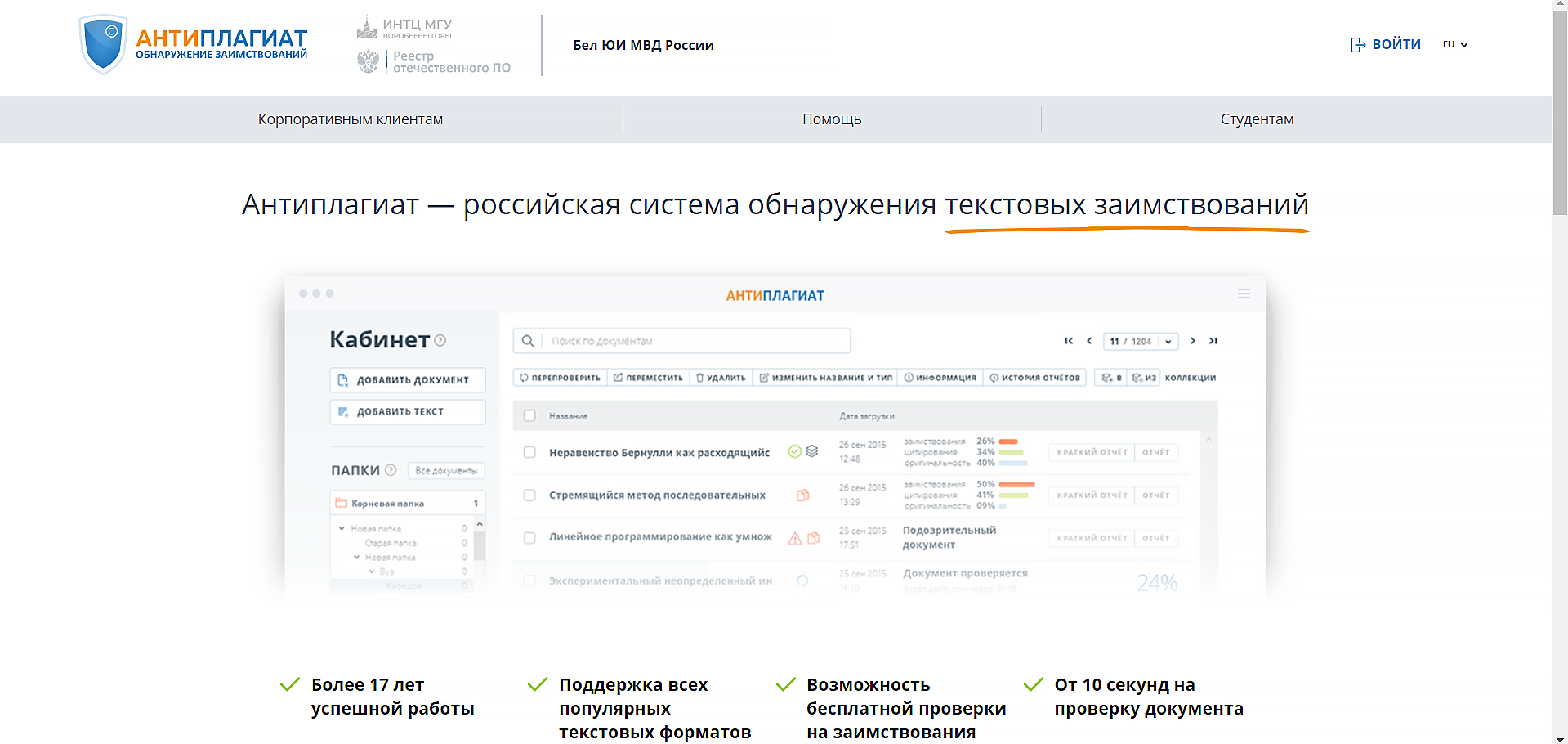Viewport: 1568px width, 744px height.
Task: Click the Antiplagiat shield logo
Action: point(103,44)
